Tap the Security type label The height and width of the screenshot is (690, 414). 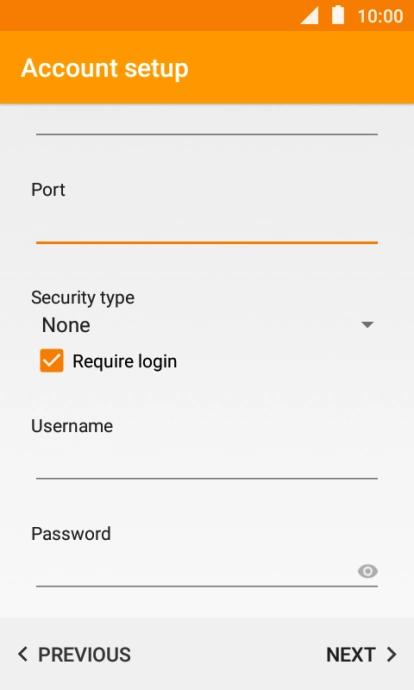click(83, 298)
